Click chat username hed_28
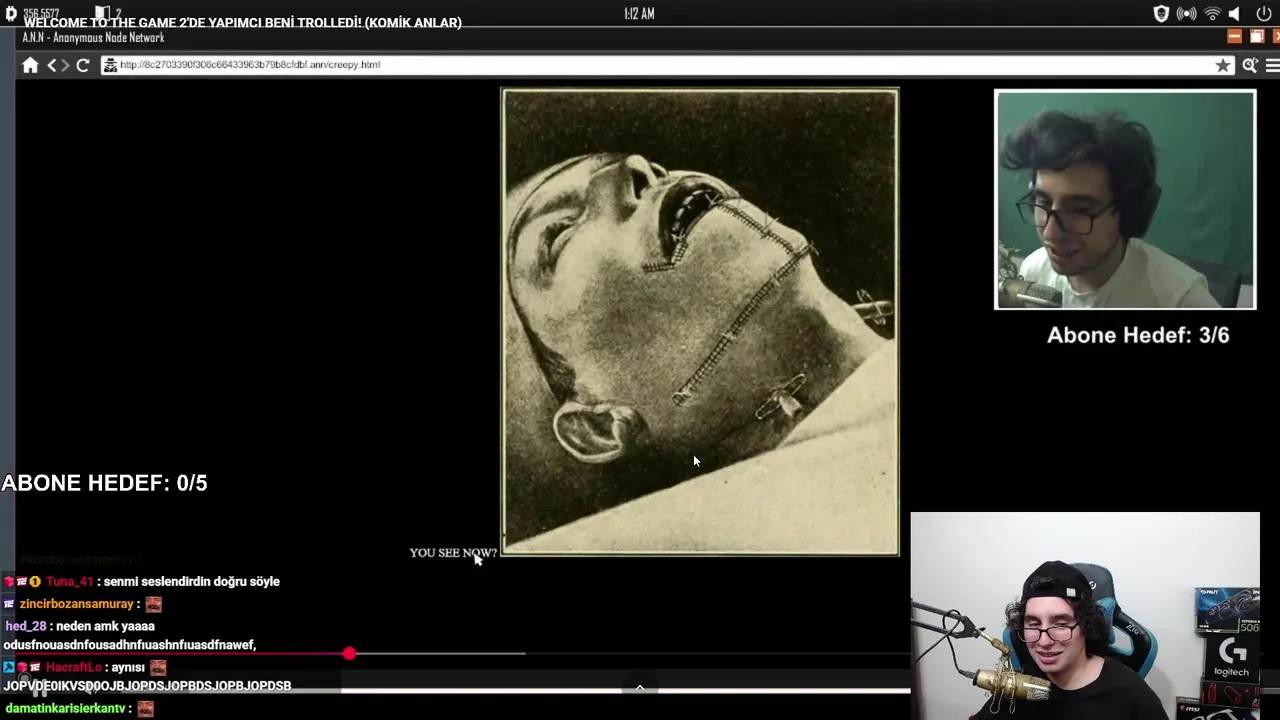Screen dimensions: 1280x720 click(26, 626)
